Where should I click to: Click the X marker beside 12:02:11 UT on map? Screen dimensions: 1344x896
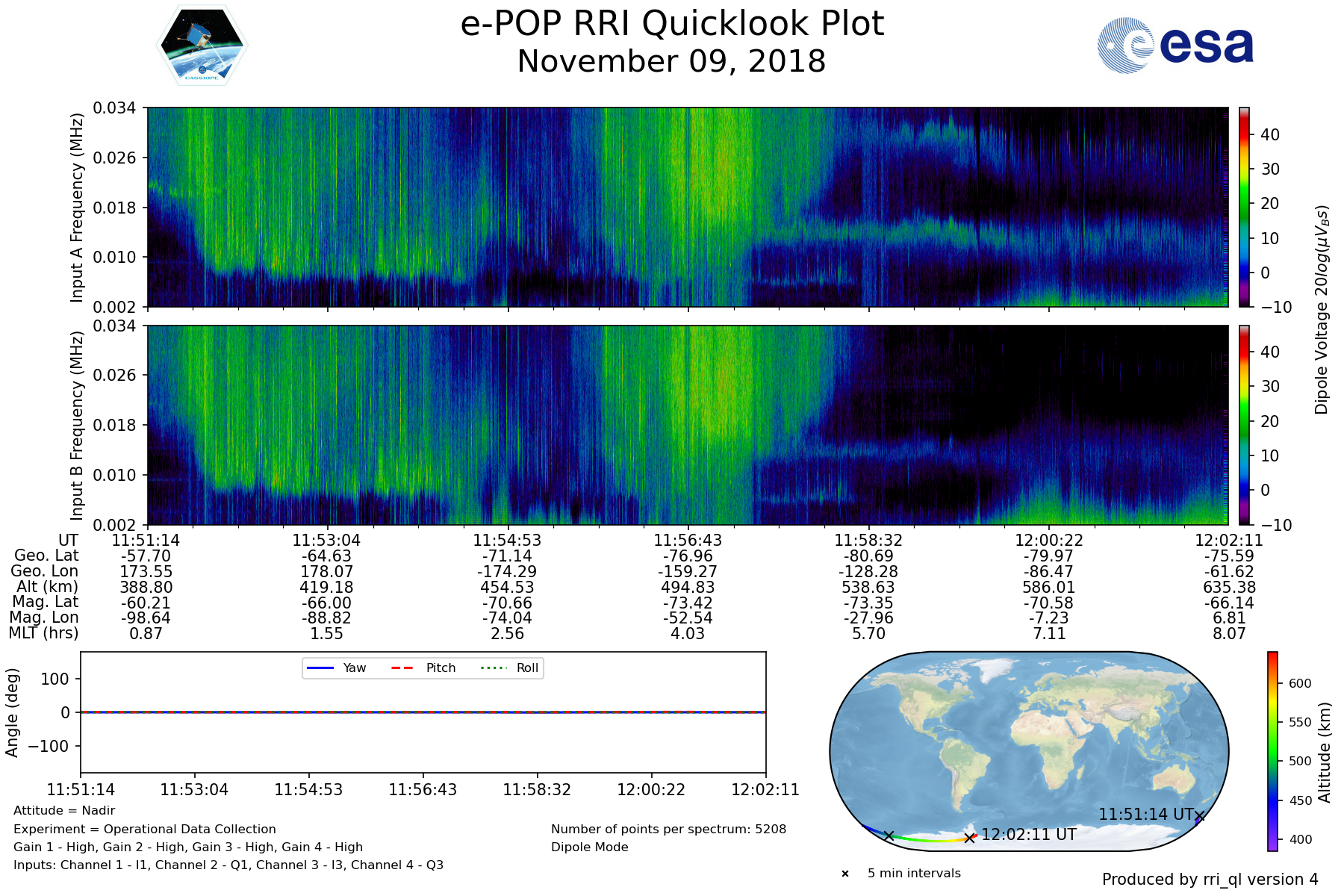pyautogui.click(x=969, y=838)
